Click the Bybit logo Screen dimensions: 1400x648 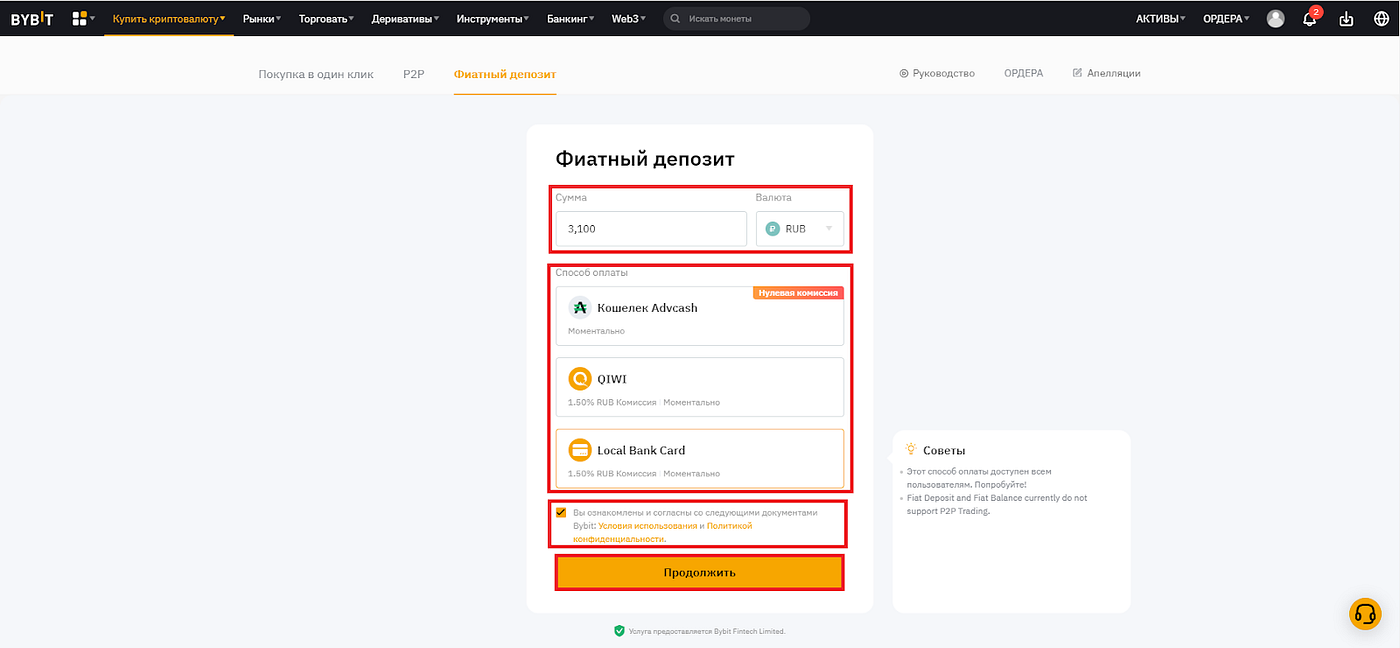(x=32, y=18)
